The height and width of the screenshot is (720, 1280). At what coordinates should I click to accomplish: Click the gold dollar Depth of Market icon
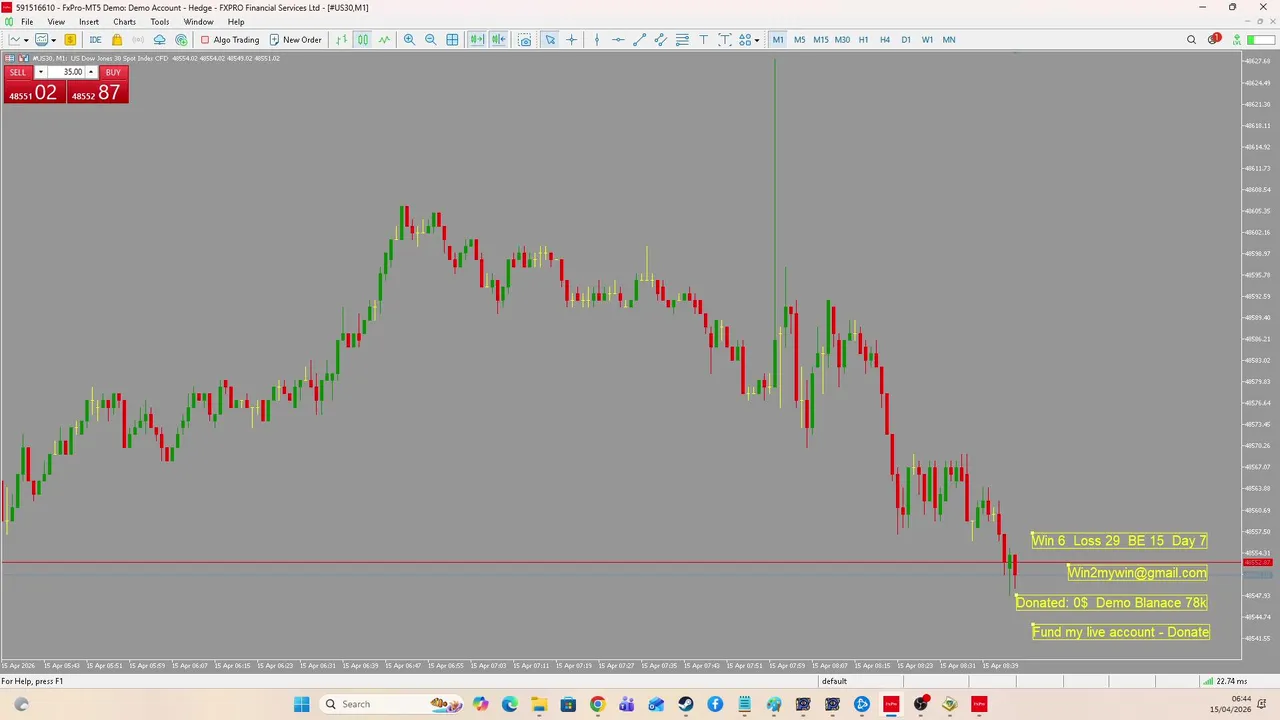tap(70, 40)
